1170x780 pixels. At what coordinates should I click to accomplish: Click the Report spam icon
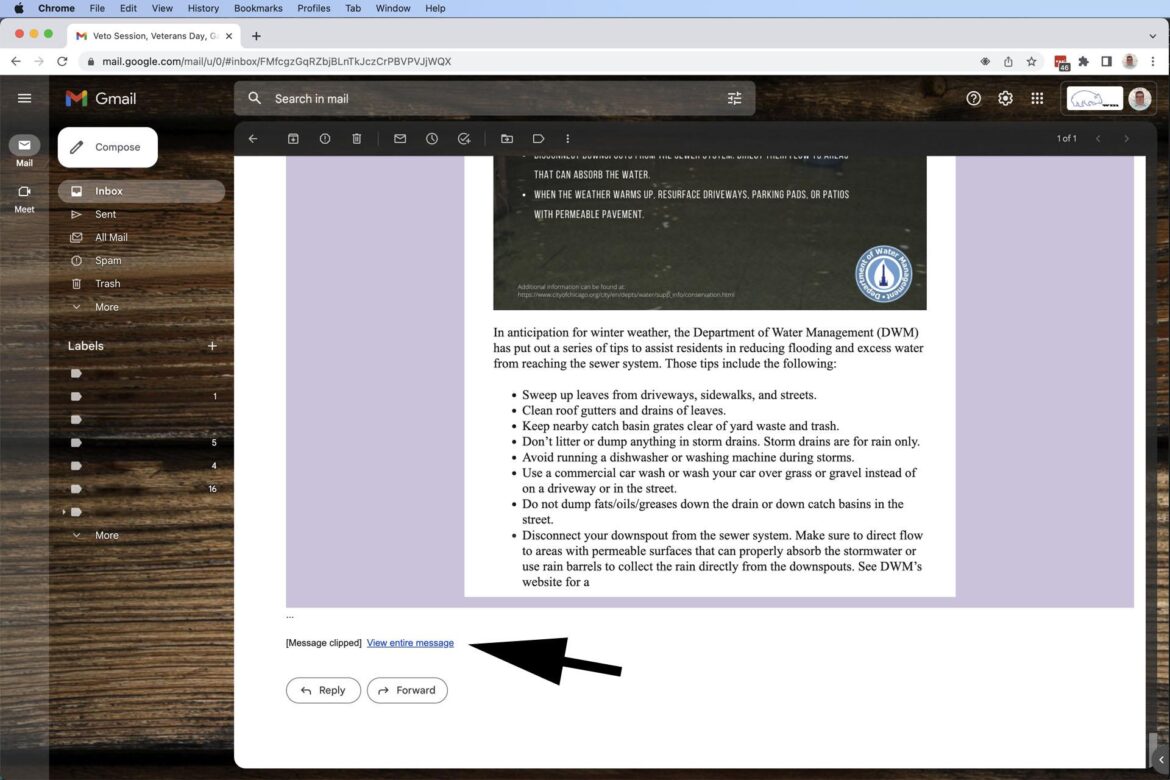(x=325, y=139)
